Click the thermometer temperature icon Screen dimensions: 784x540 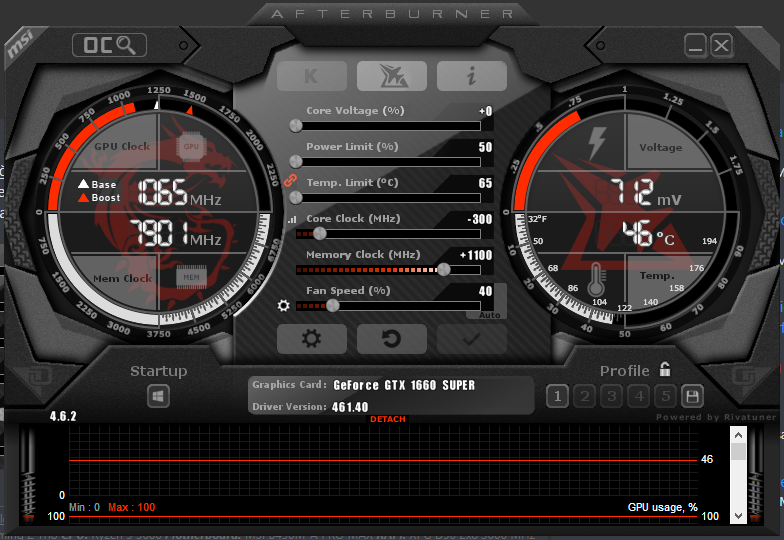(596, 280)
